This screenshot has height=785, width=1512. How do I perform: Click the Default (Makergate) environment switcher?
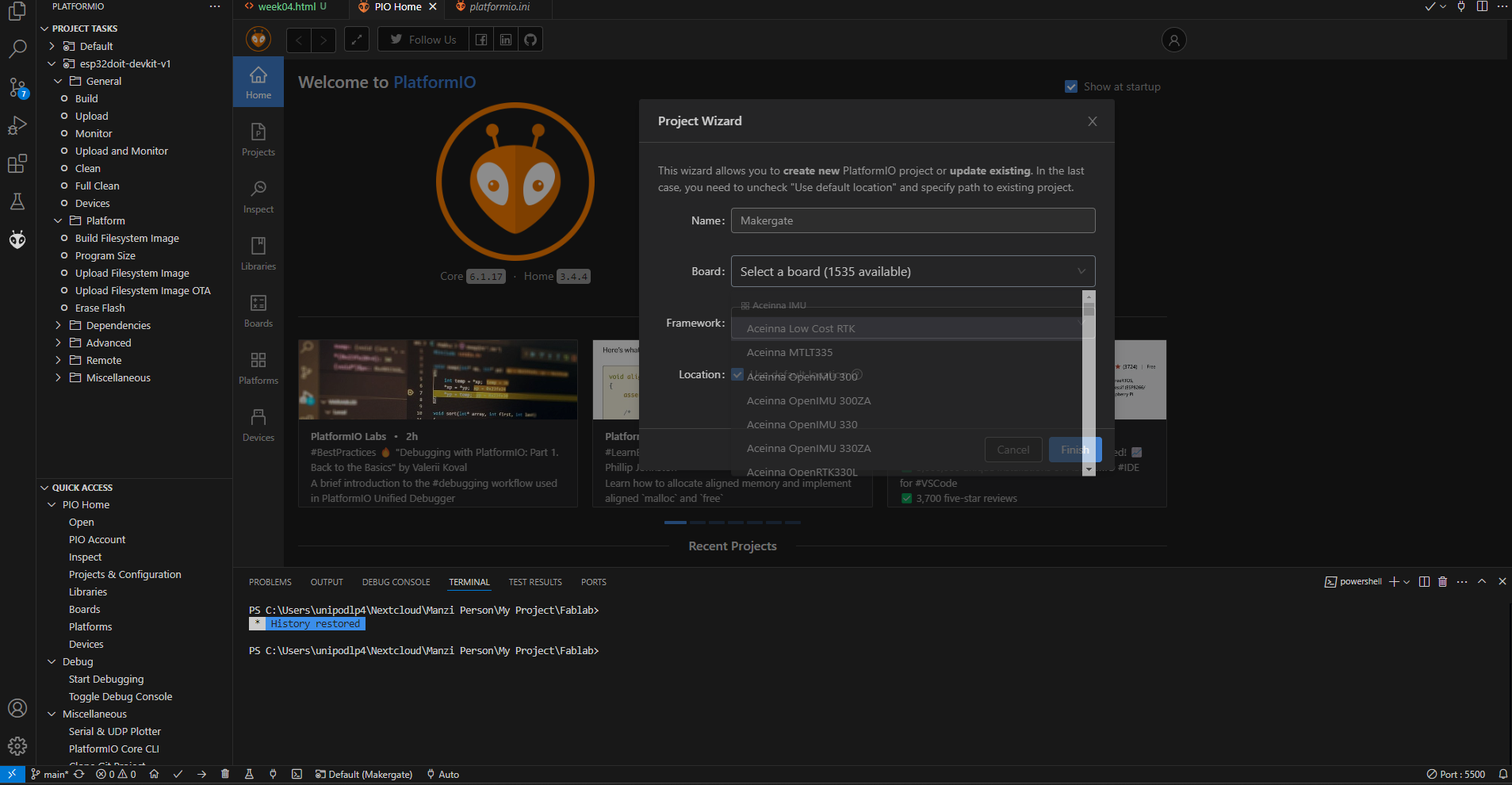(363, 775)
